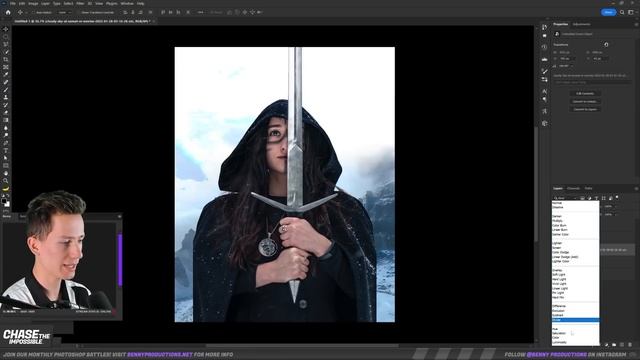640x360 pixels.
Task: Toggle filter for pixel layers
Action: (582, 198)
